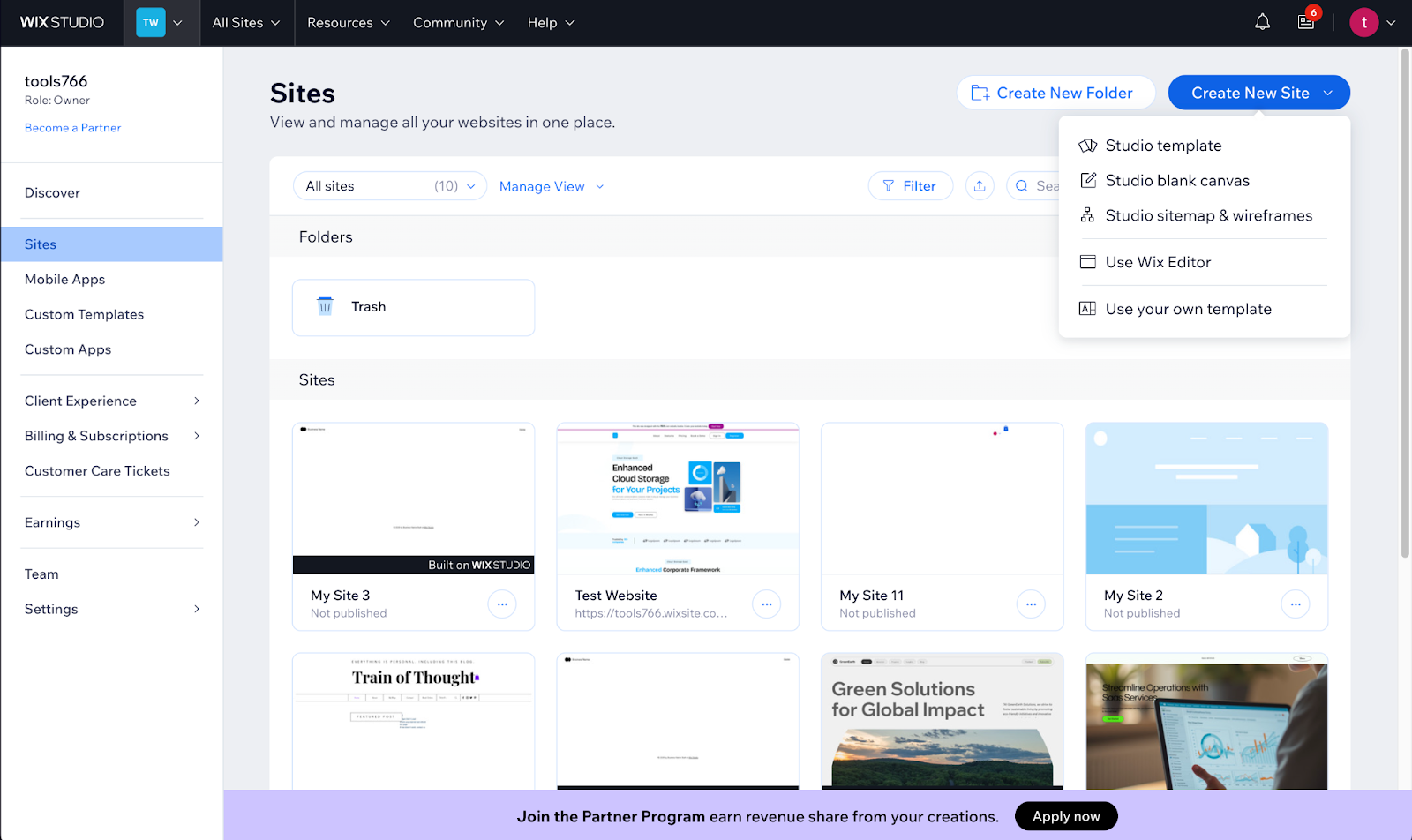Open Test Website more actions menu

(766, 604)
